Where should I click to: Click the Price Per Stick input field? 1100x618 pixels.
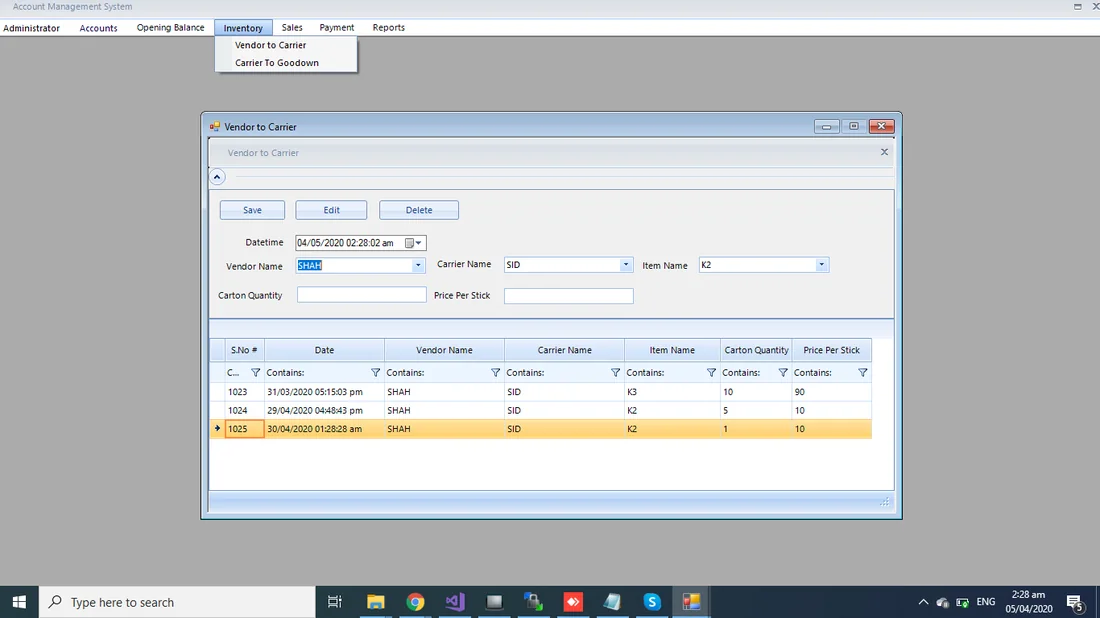(x=568, y=296)
